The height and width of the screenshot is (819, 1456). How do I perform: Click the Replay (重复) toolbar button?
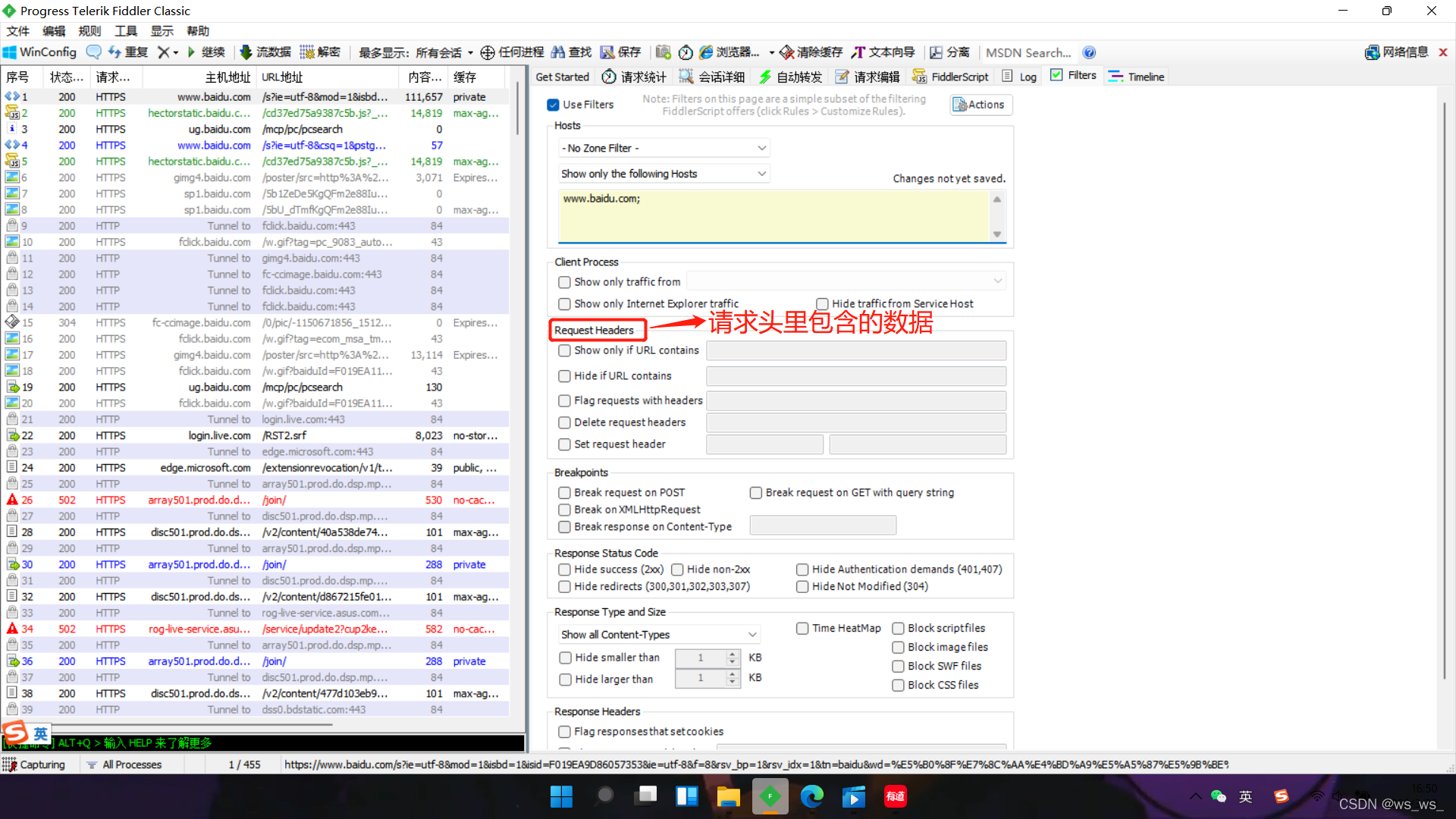pos(128,52)
